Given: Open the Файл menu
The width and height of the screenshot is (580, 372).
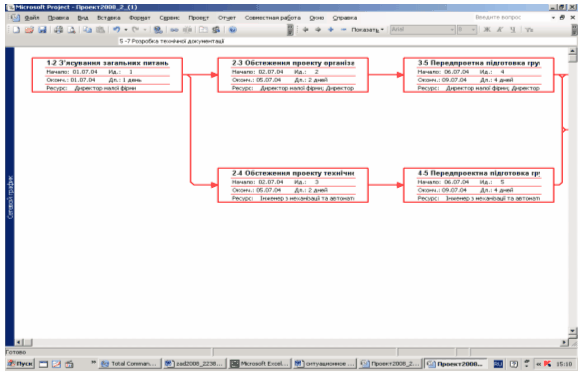Looking at the screenshot, I should [31, 18].
